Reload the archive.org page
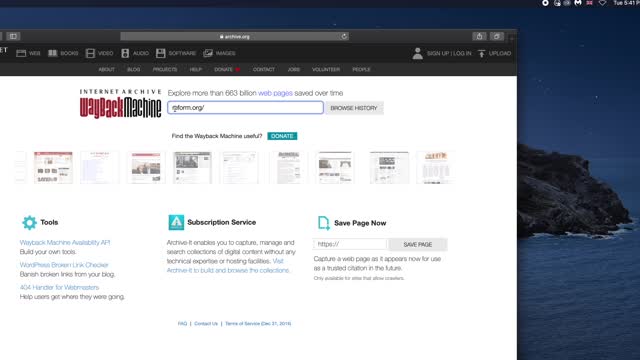Screen dimensions: 640x360 [344, 36]
